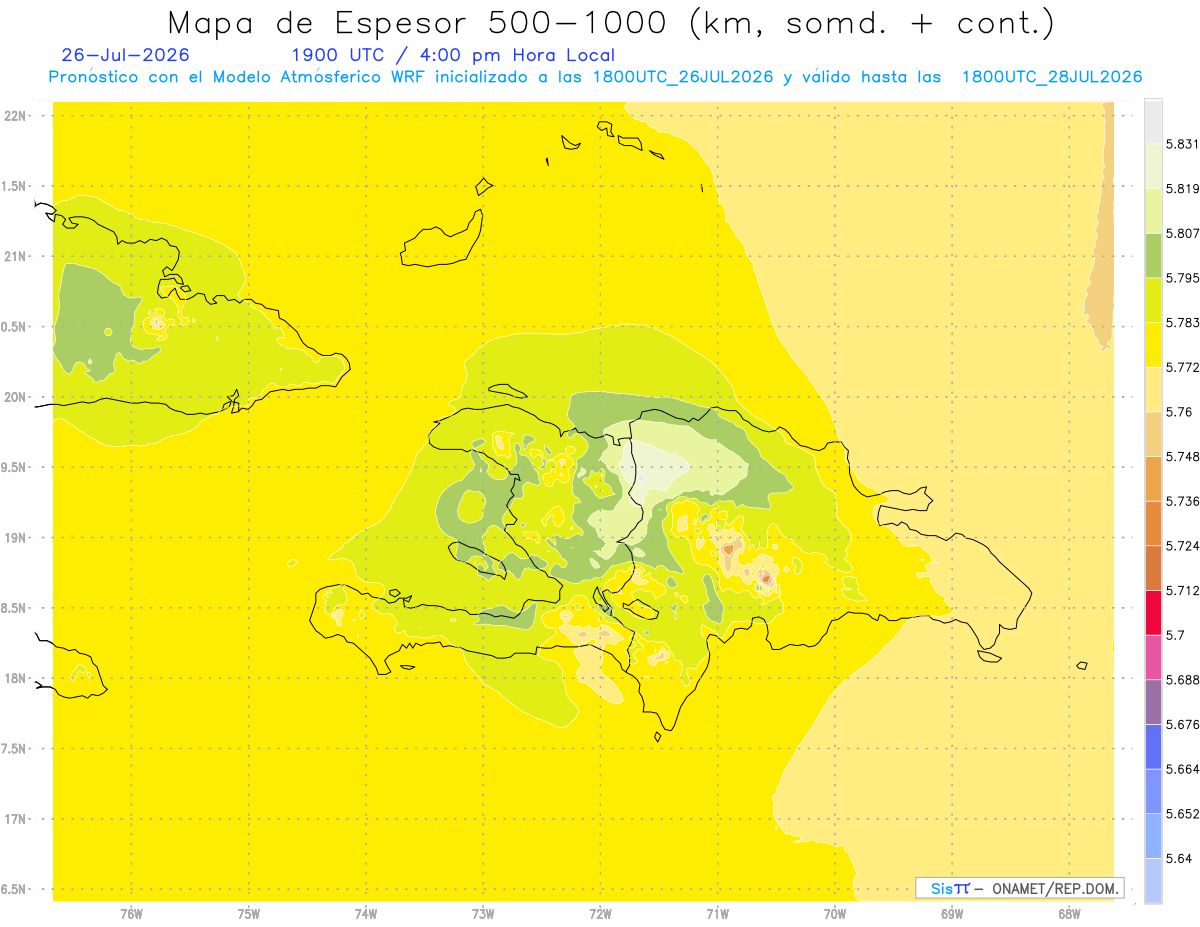The image size is (1200, 927).
Task: Click the legend value 5.724
Action: point(1182,546)
